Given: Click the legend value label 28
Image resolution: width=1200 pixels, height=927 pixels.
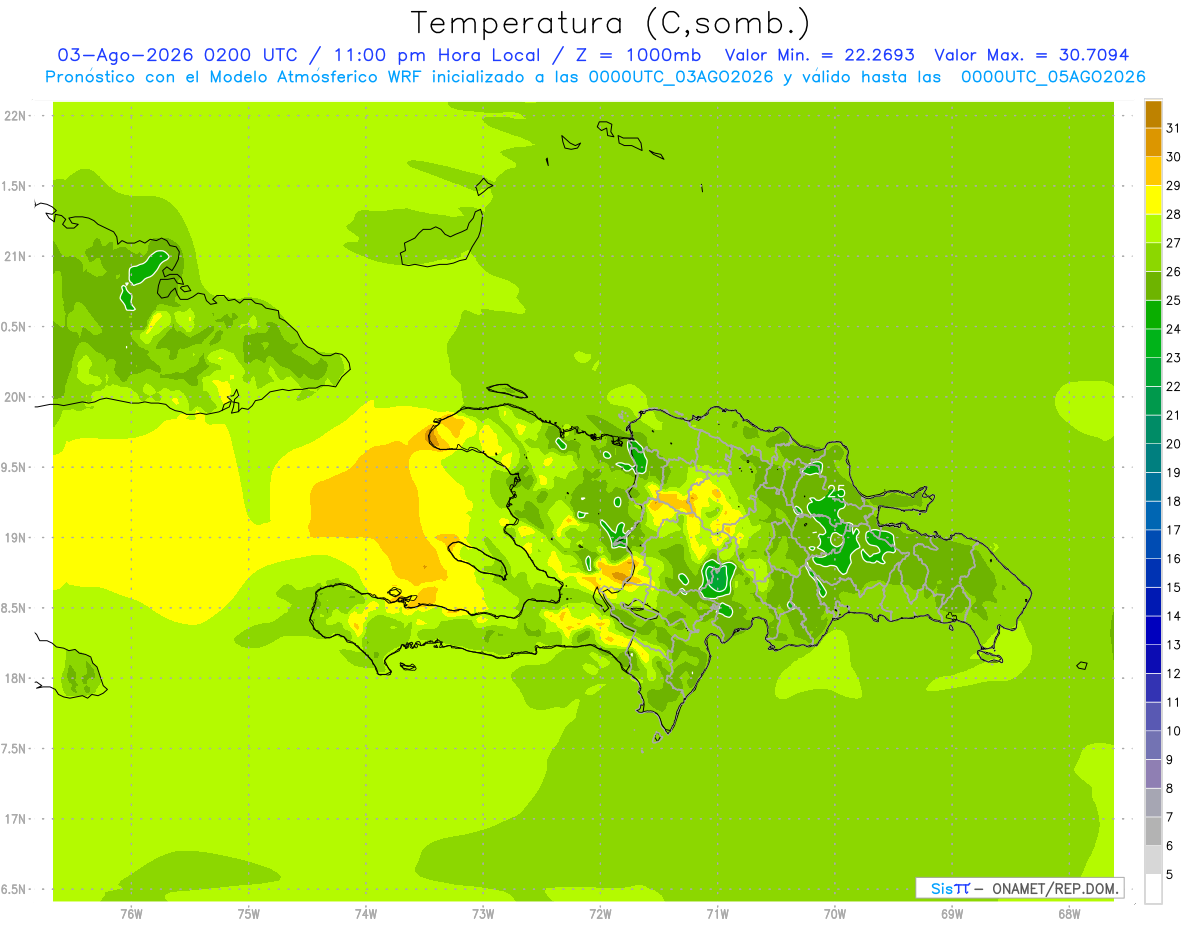Looking at the screenshot, I should [x=1173, y=214].
